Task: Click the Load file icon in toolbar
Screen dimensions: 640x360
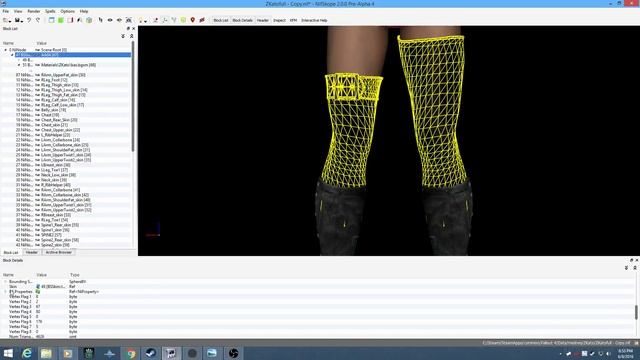Action: [6, 20]
